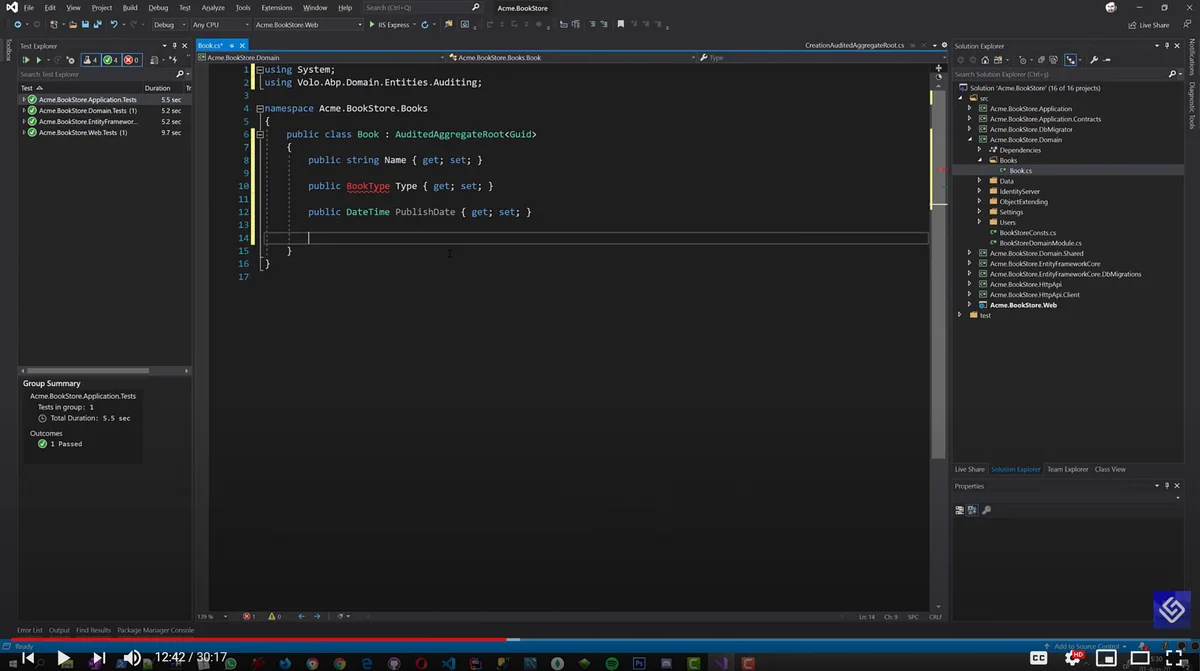Click the Solution Explorer Home icon
Image resolution: width=1200 pixels, height=671 pixels.
tap(985, 60)
